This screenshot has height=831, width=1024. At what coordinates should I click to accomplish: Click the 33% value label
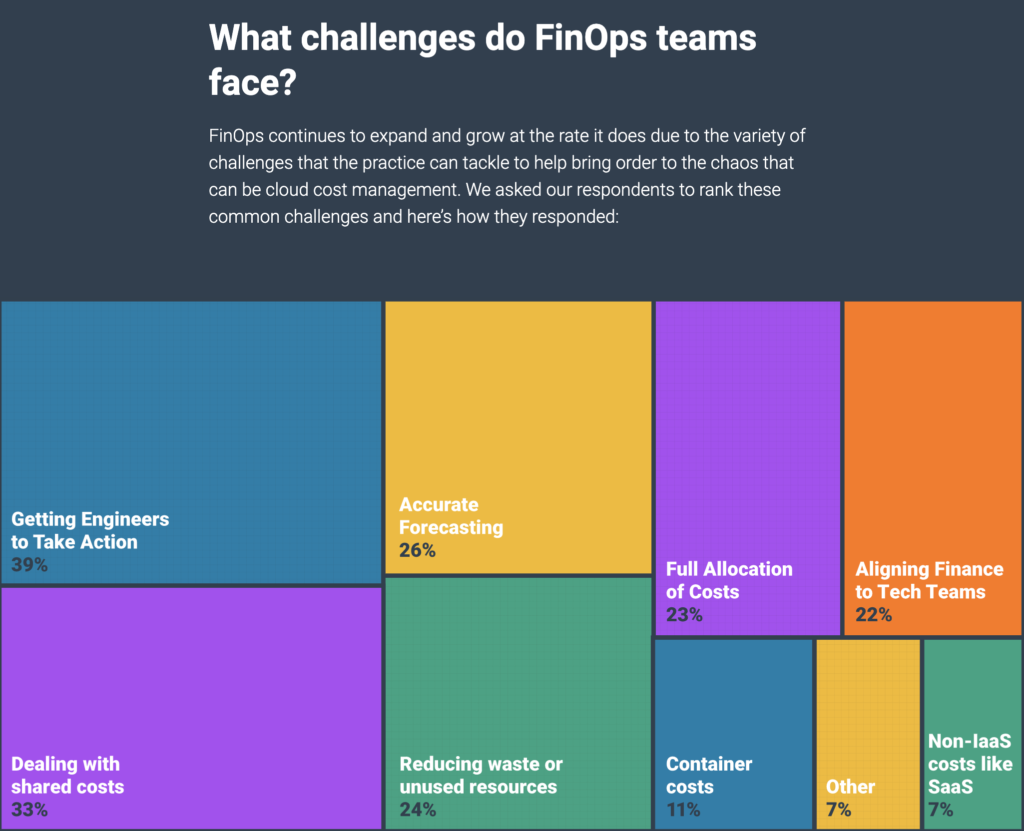pos(29,810)
